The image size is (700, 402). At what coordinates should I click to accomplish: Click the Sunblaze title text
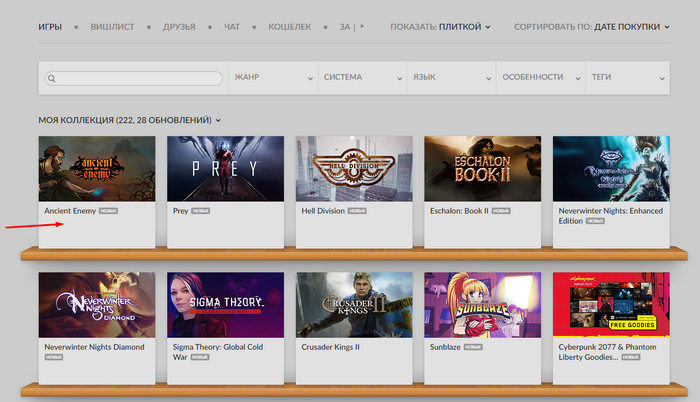pos(445,347)
